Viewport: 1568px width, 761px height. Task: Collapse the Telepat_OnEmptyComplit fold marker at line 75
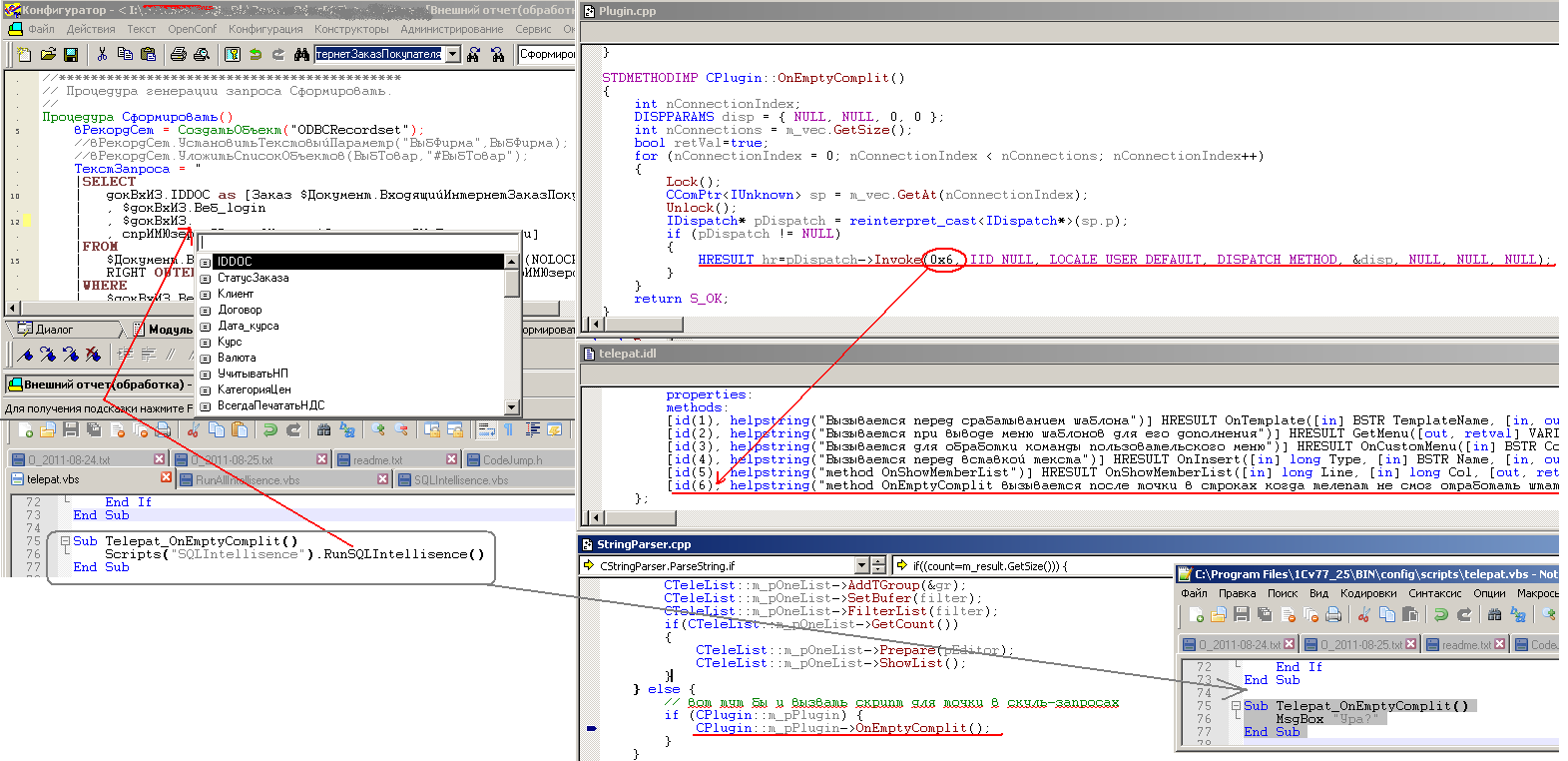[x=65, y=541]
